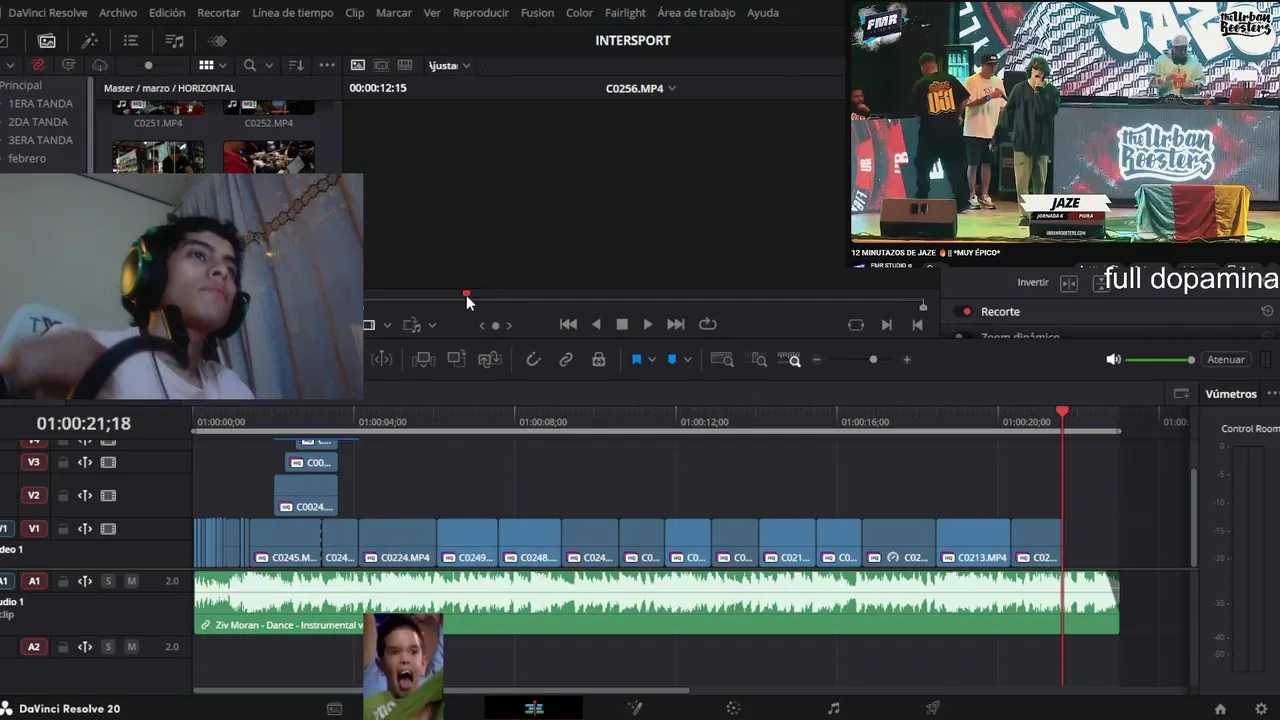This screenshot has width=1280, height=720.
Task: Open the Edición menu
Action: (x=167, y=13)
